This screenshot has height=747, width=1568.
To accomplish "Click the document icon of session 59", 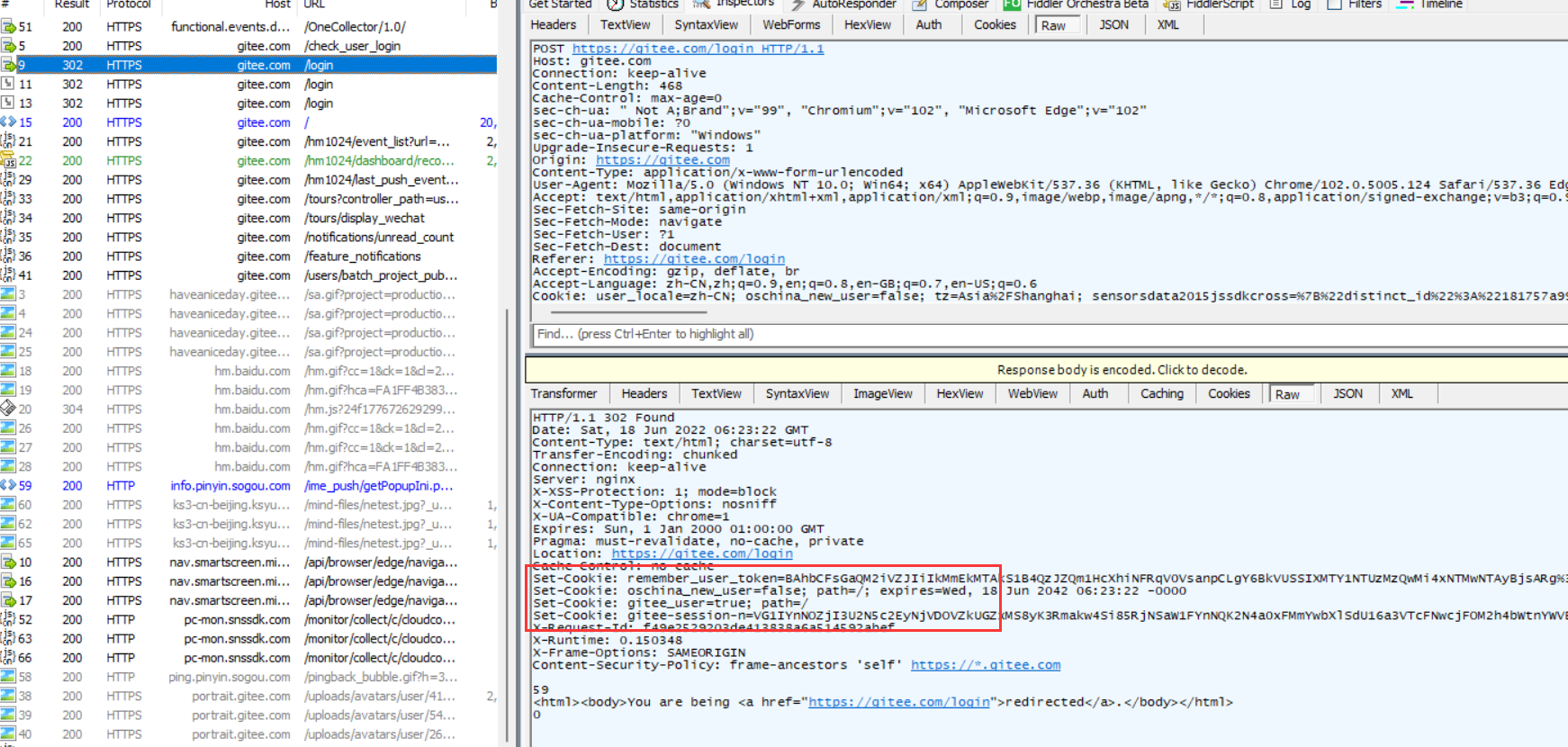I will [9, 485].
